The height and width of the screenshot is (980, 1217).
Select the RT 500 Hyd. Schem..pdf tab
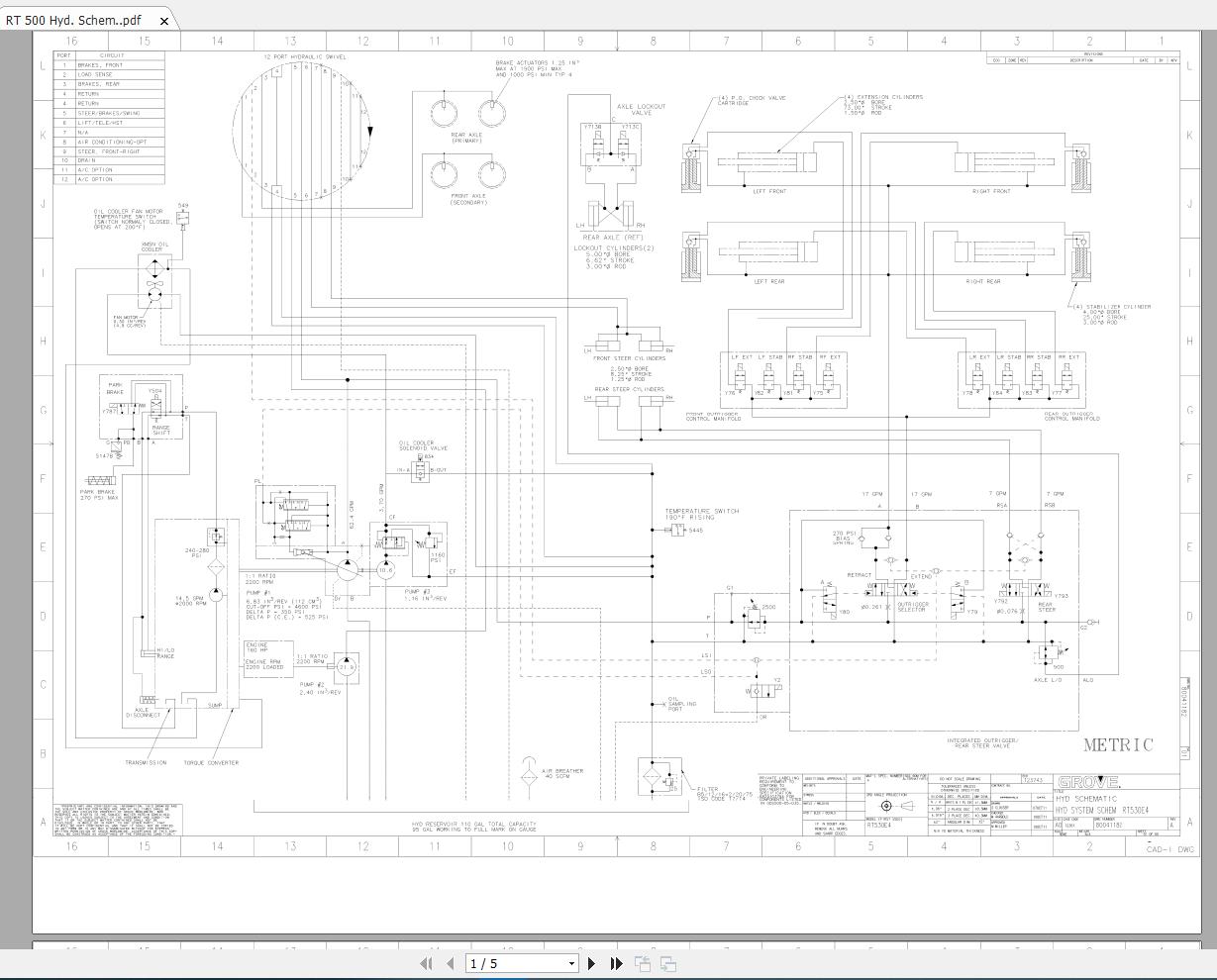click(x=74, y=21)
